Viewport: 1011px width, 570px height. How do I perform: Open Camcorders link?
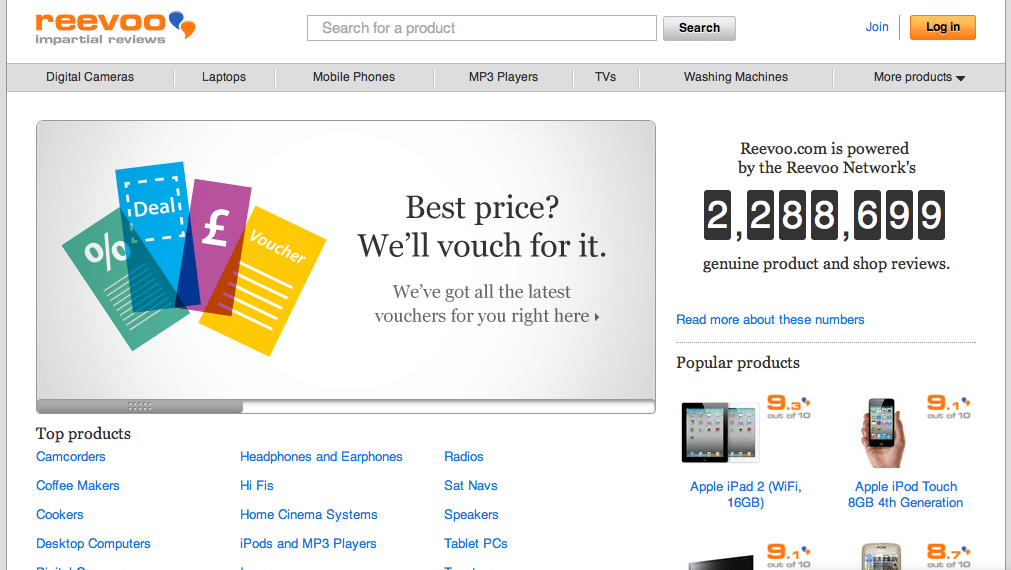point(70,457)
